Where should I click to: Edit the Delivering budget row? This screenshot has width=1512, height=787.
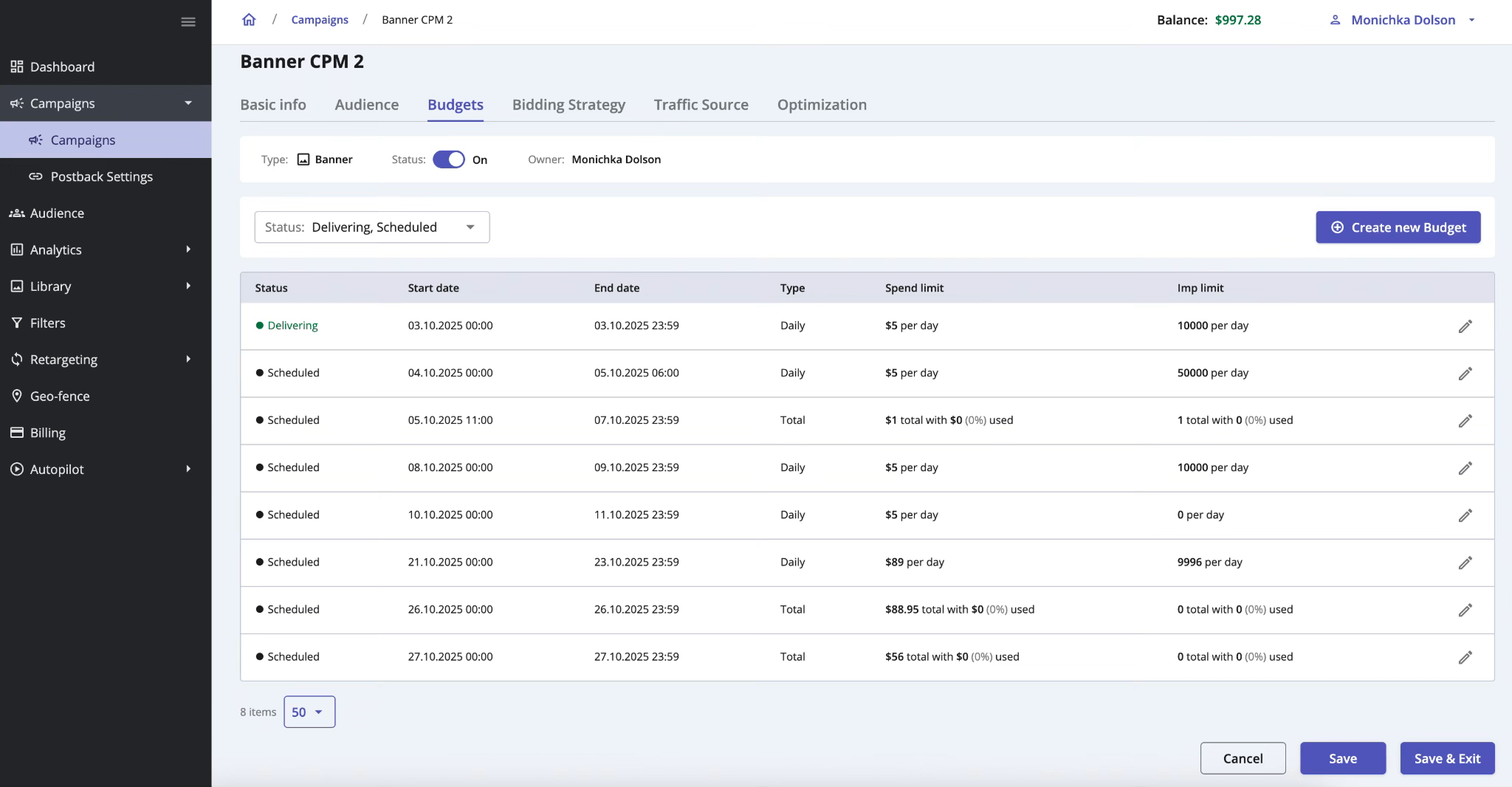coord(1465,326)
